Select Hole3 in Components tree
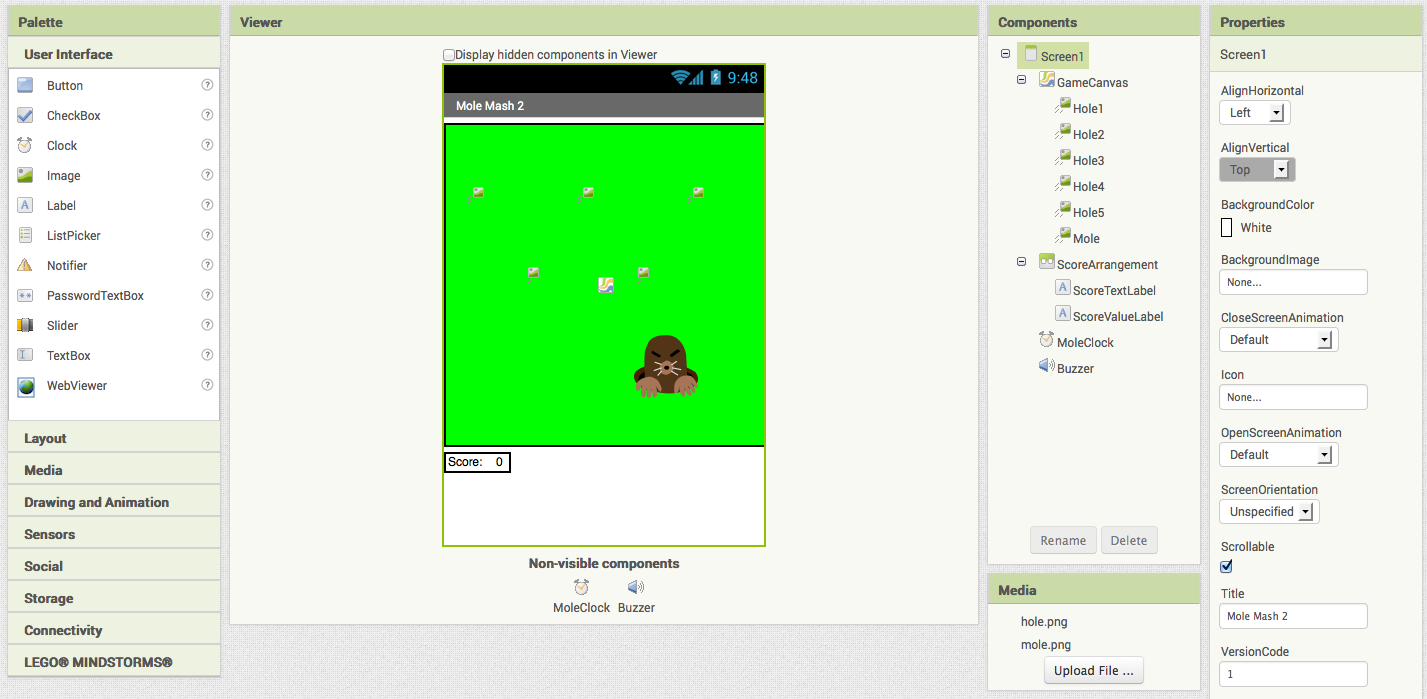The image size is (1427, 699). point(1088,160)
